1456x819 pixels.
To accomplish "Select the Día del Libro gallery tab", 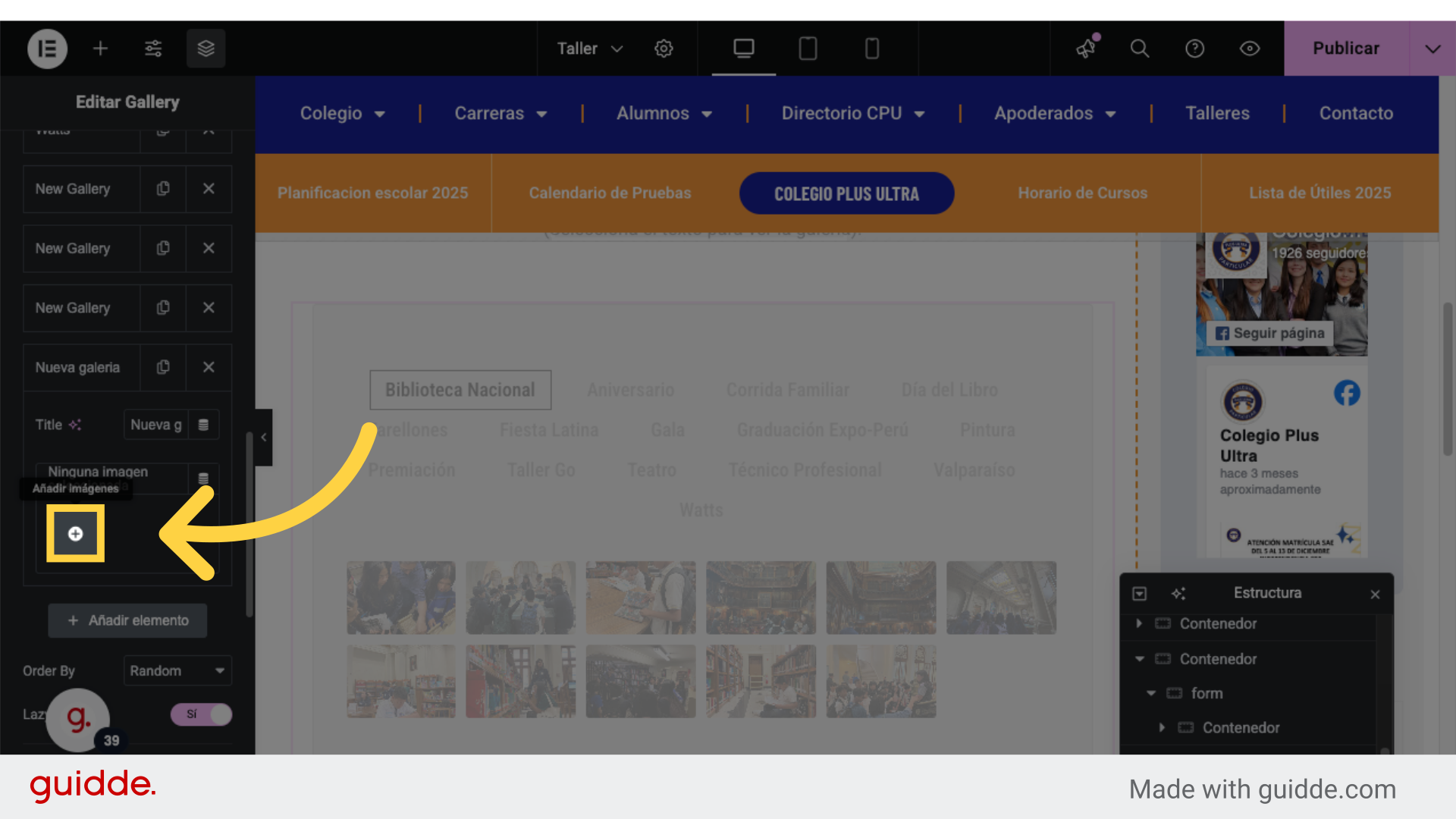I will [x=949, y=390].
